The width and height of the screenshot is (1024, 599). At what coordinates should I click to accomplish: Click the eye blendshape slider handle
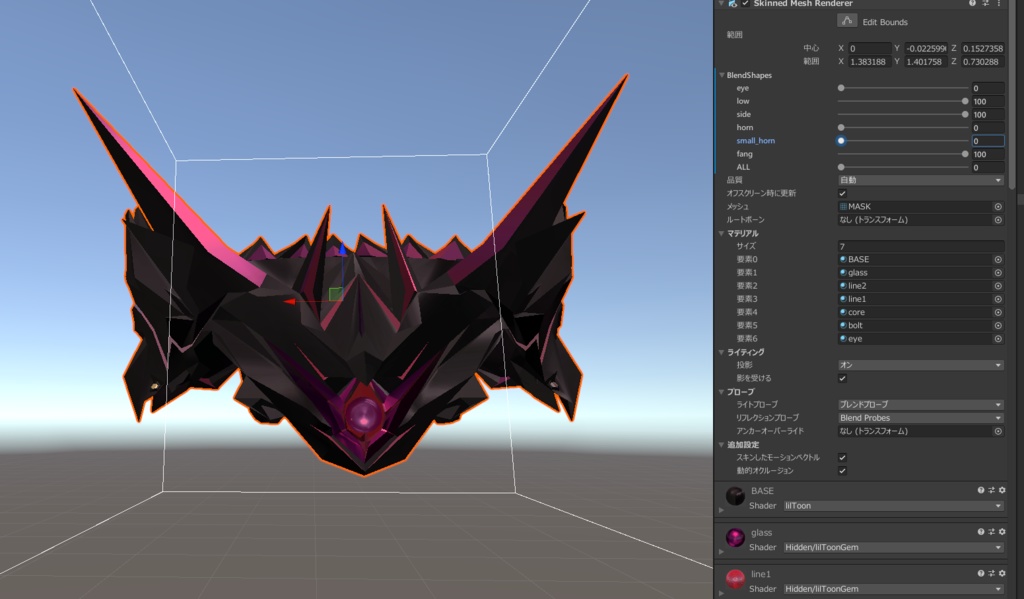[841, 88]
